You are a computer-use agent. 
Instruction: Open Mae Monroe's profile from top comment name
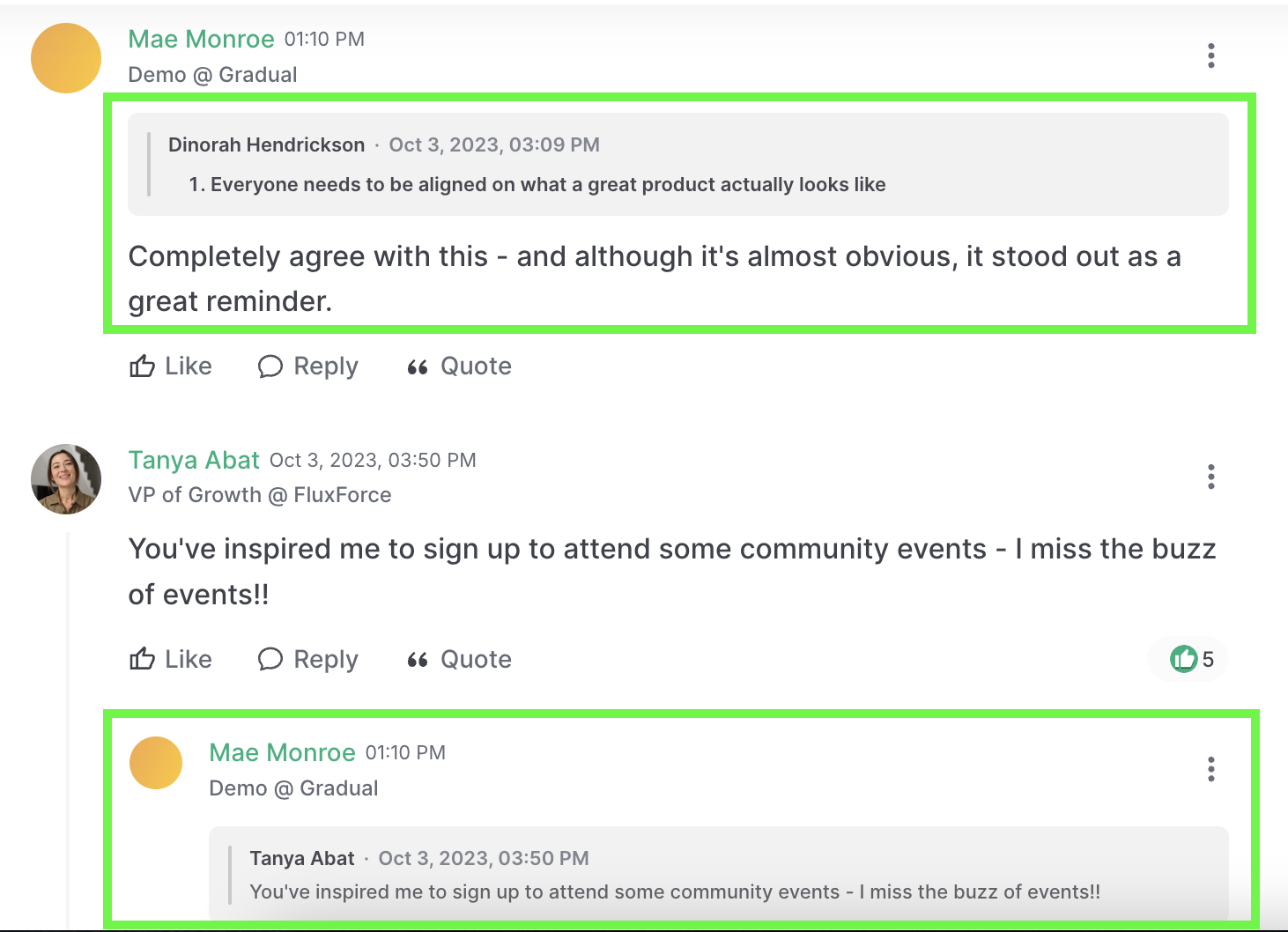[201, 39]
